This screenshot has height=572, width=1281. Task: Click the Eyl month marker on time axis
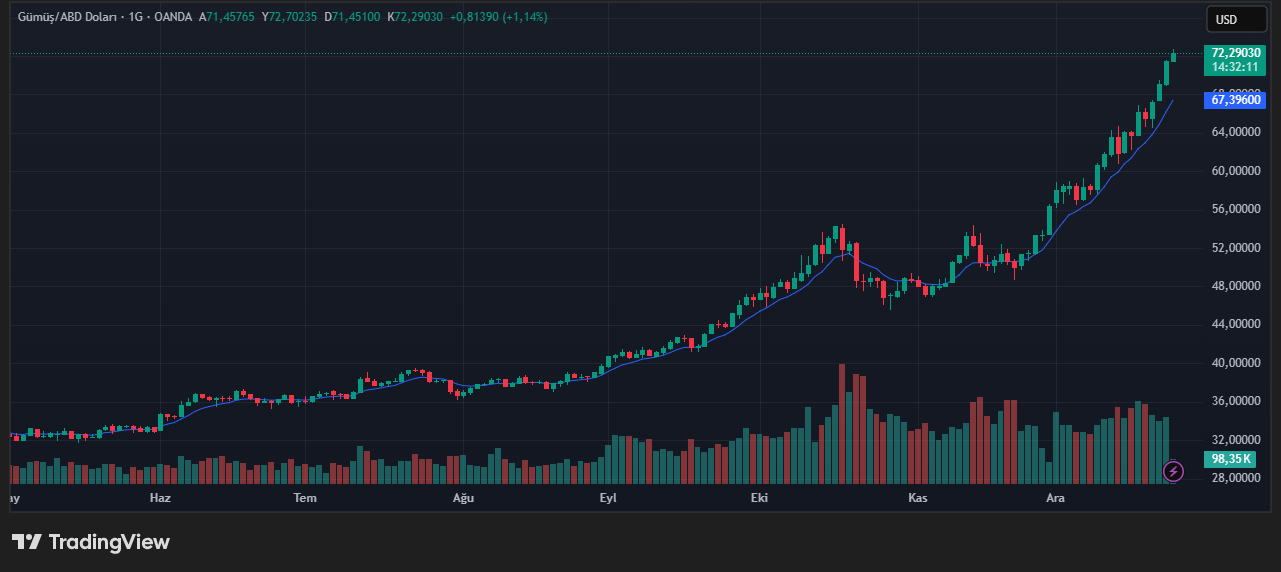click(608, 498)
